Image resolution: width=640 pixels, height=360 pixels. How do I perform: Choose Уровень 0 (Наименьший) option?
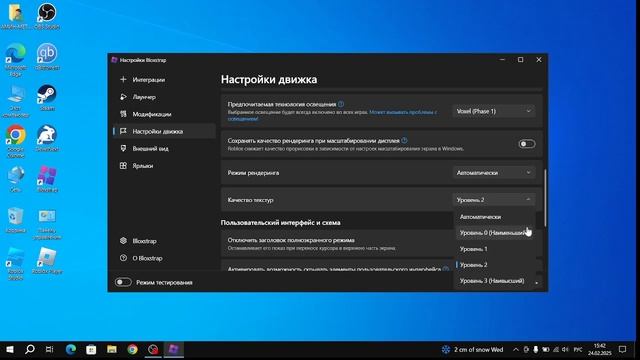coord(494,233)
